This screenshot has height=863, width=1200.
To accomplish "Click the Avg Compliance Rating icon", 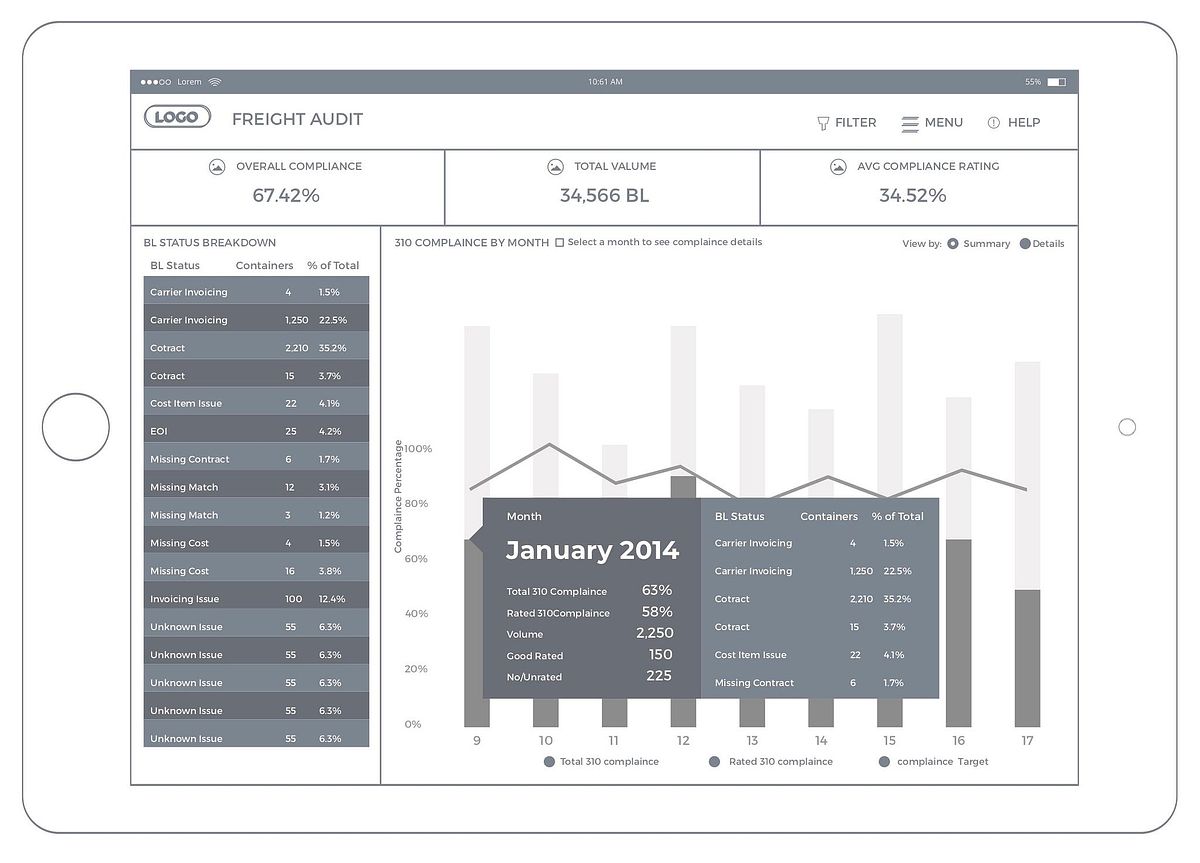I will point(838,167).
